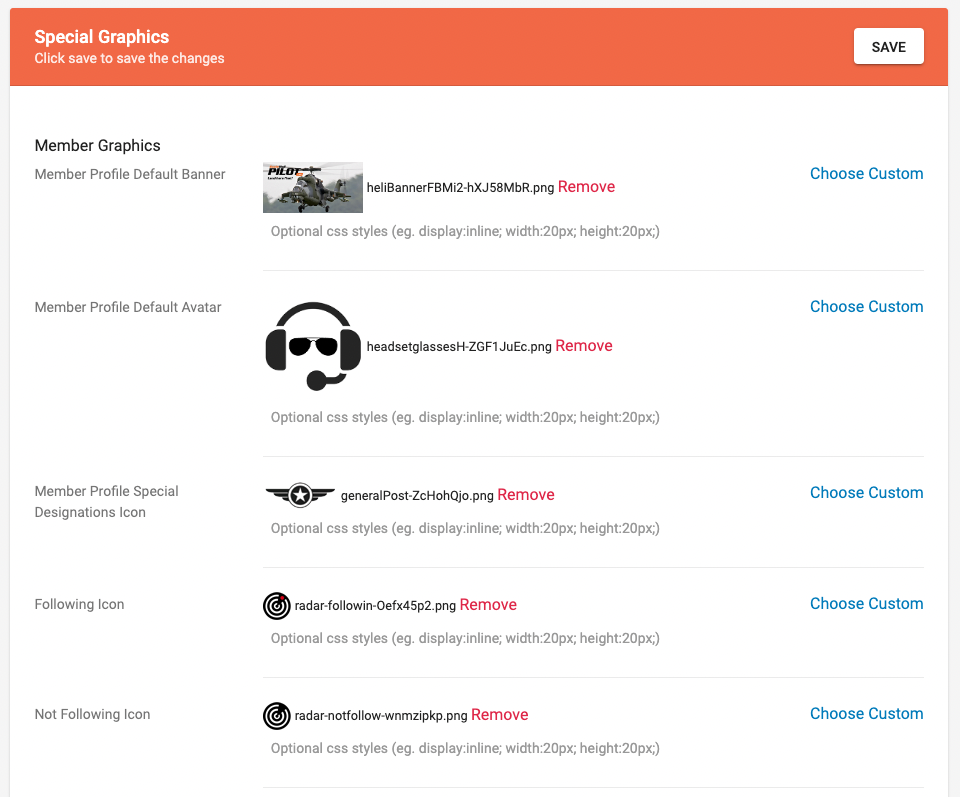Remove the generalPost designation icon file
This screenshot has height=797, width=960.
pos(525,495)
